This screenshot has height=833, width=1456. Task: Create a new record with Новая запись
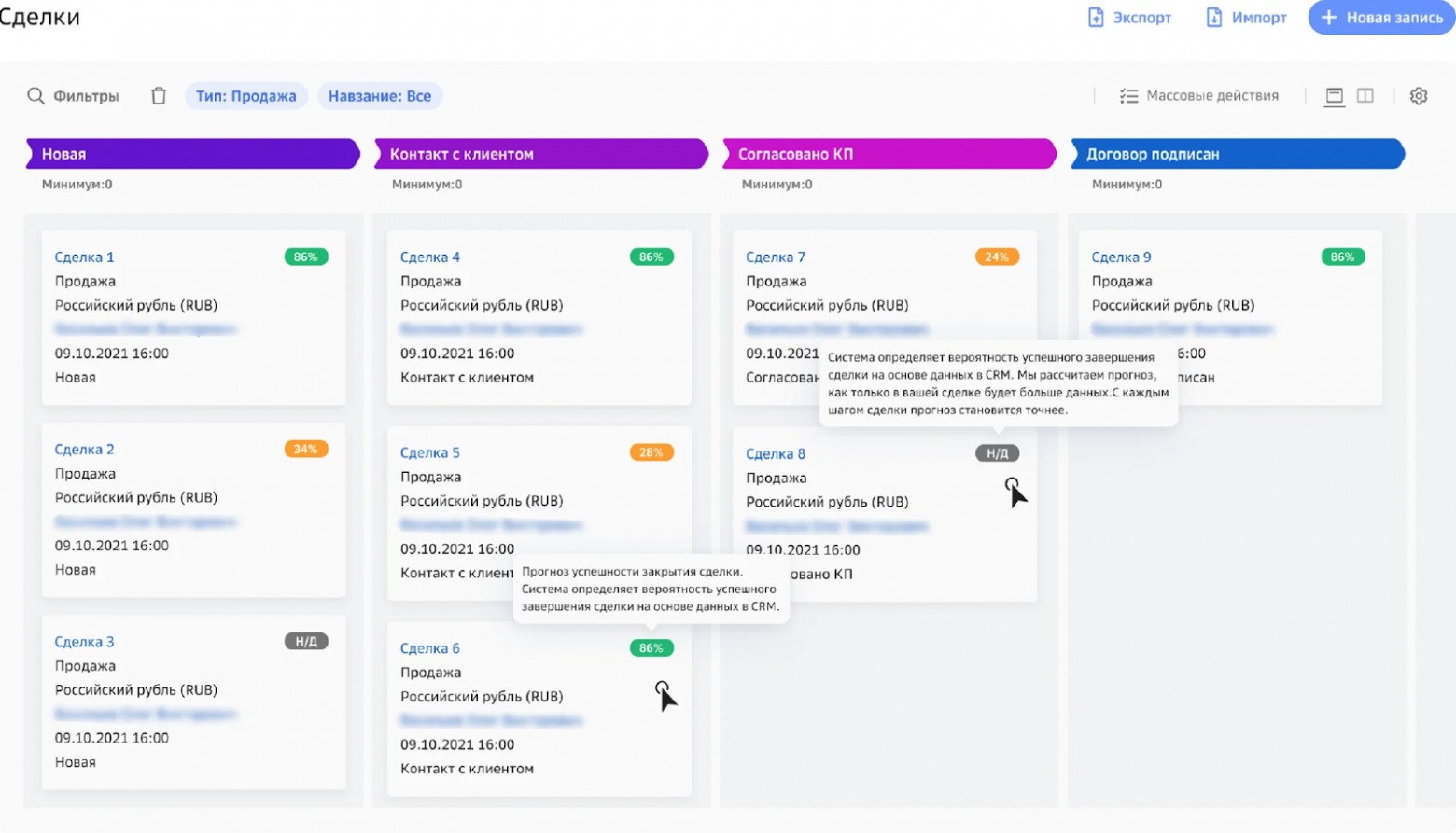[x=1381, y=18]
